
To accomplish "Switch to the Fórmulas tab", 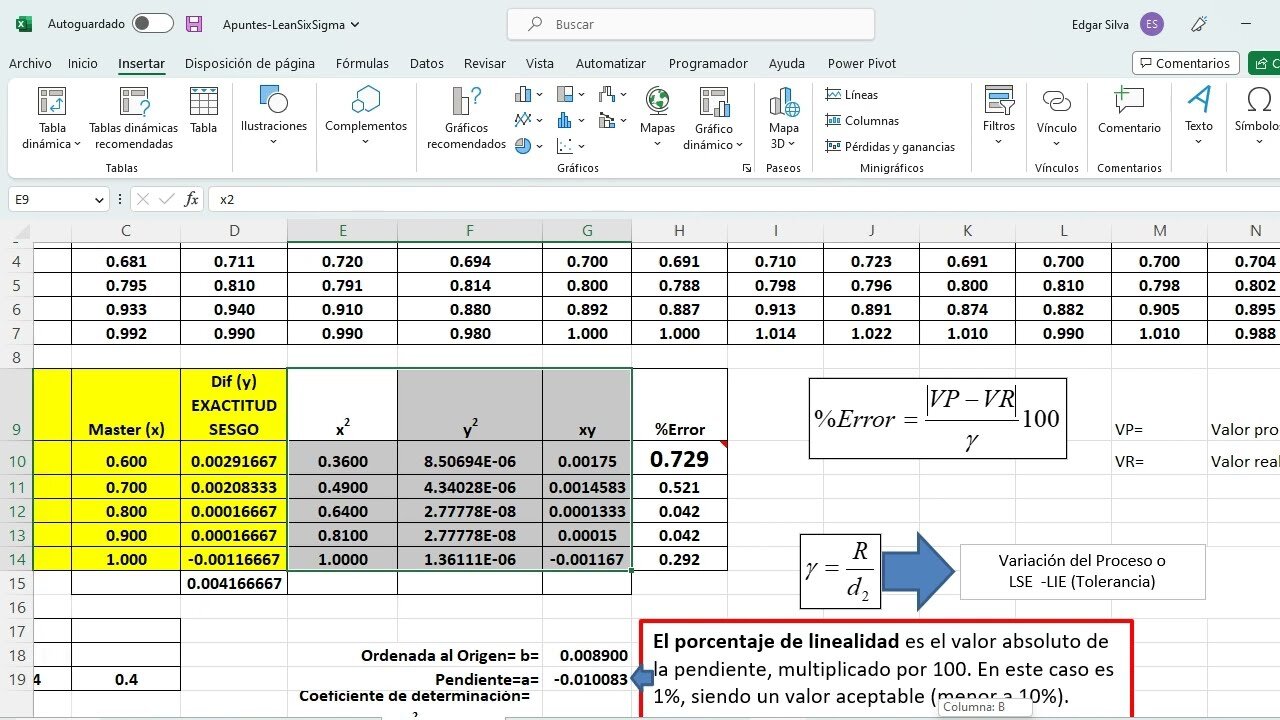I will 362,63.
